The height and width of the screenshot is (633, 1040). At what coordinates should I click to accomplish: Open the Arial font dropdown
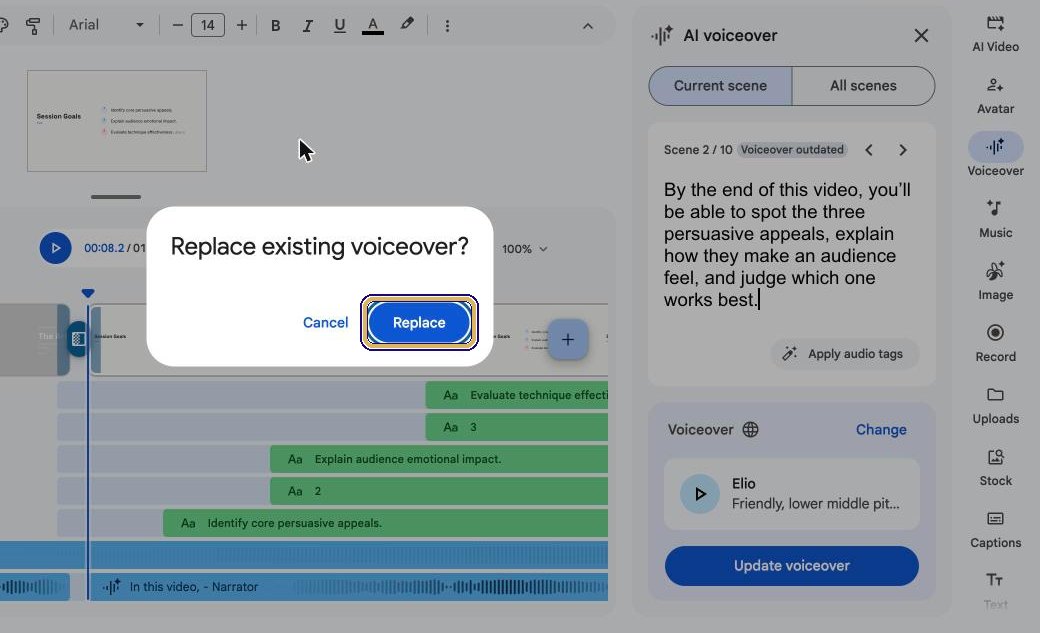pos(106,25)
